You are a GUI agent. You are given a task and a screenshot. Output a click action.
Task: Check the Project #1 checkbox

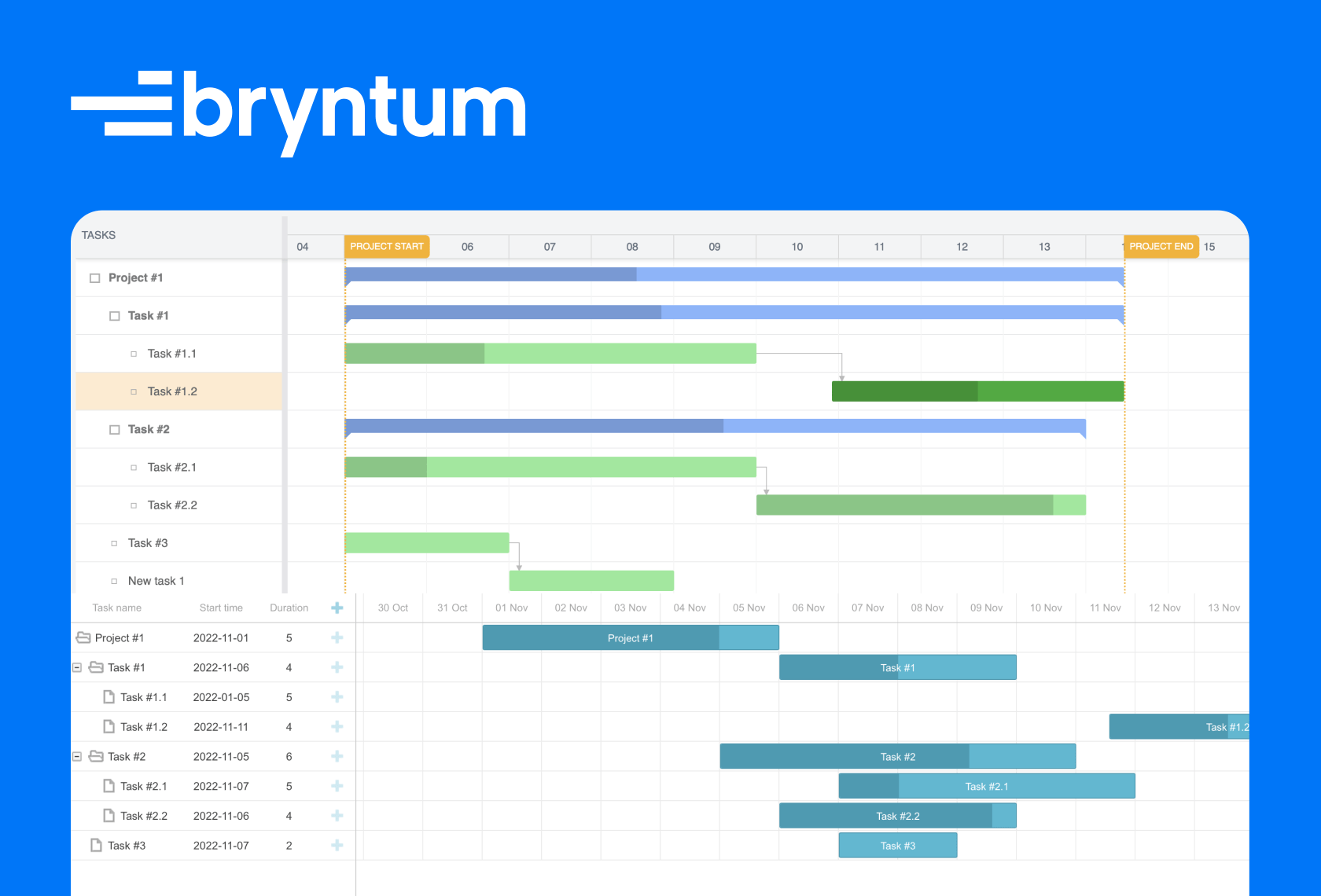pyautogui.click(x=94, y=277)
